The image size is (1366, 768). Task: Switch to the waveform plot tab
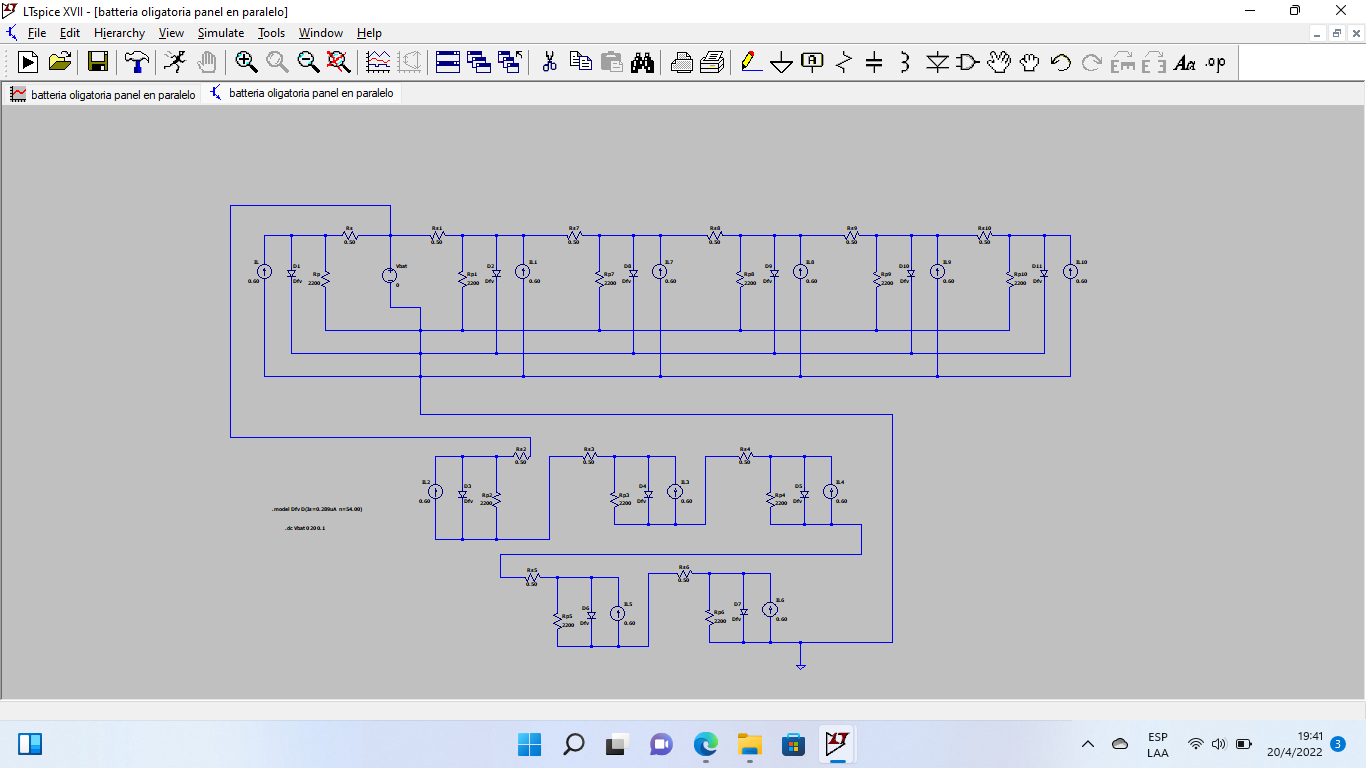pyautogui.click(x=103, y=94)
